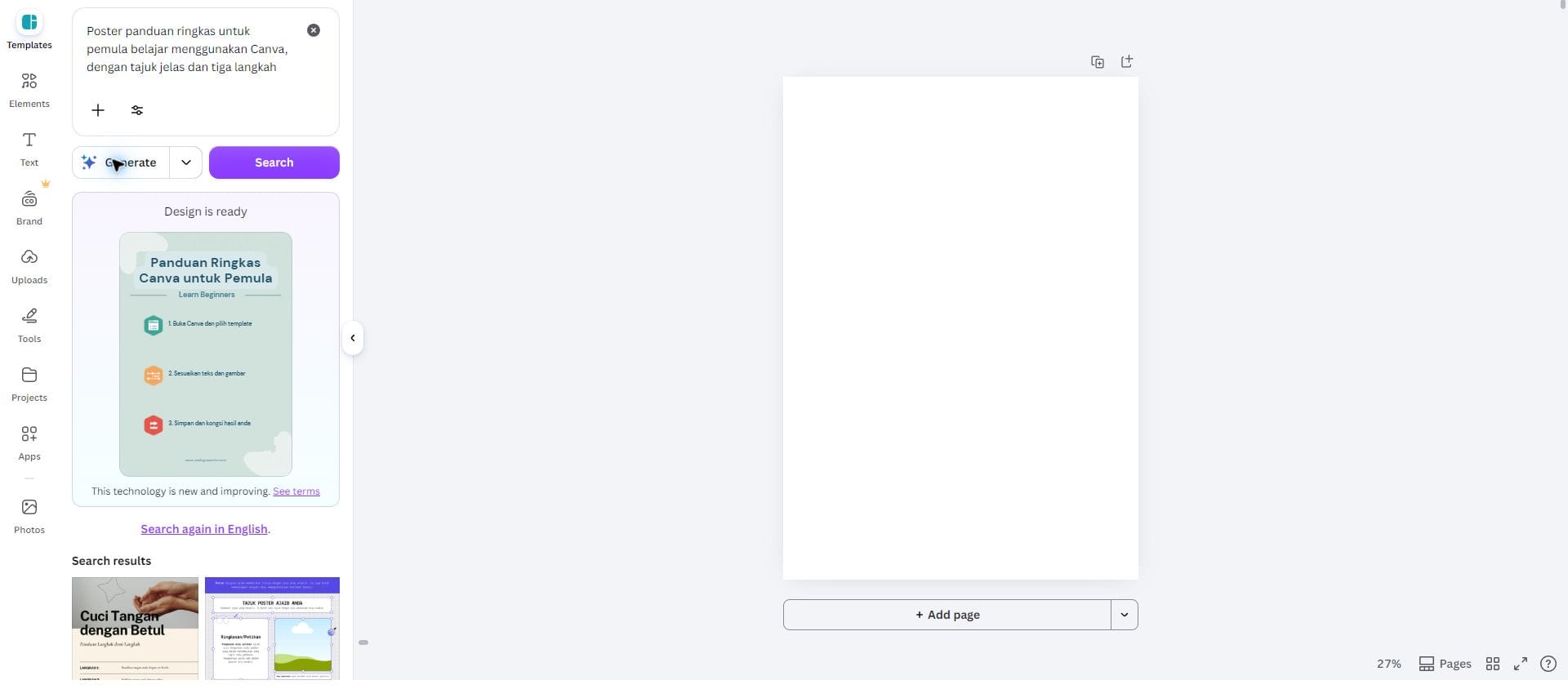Click the purple Search button
Screen dimensions: 1568x689
(x=274, y=162)
